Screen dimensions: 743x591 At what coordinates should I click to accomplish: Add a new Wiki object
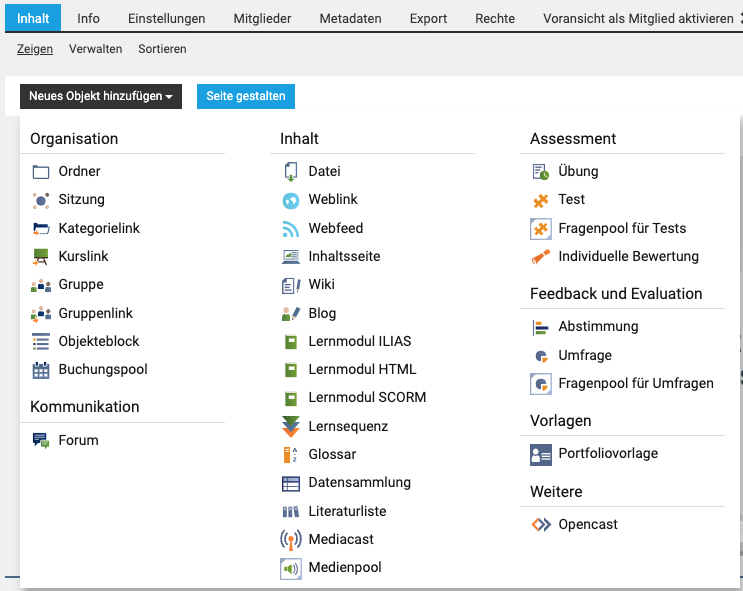[321, 285]
